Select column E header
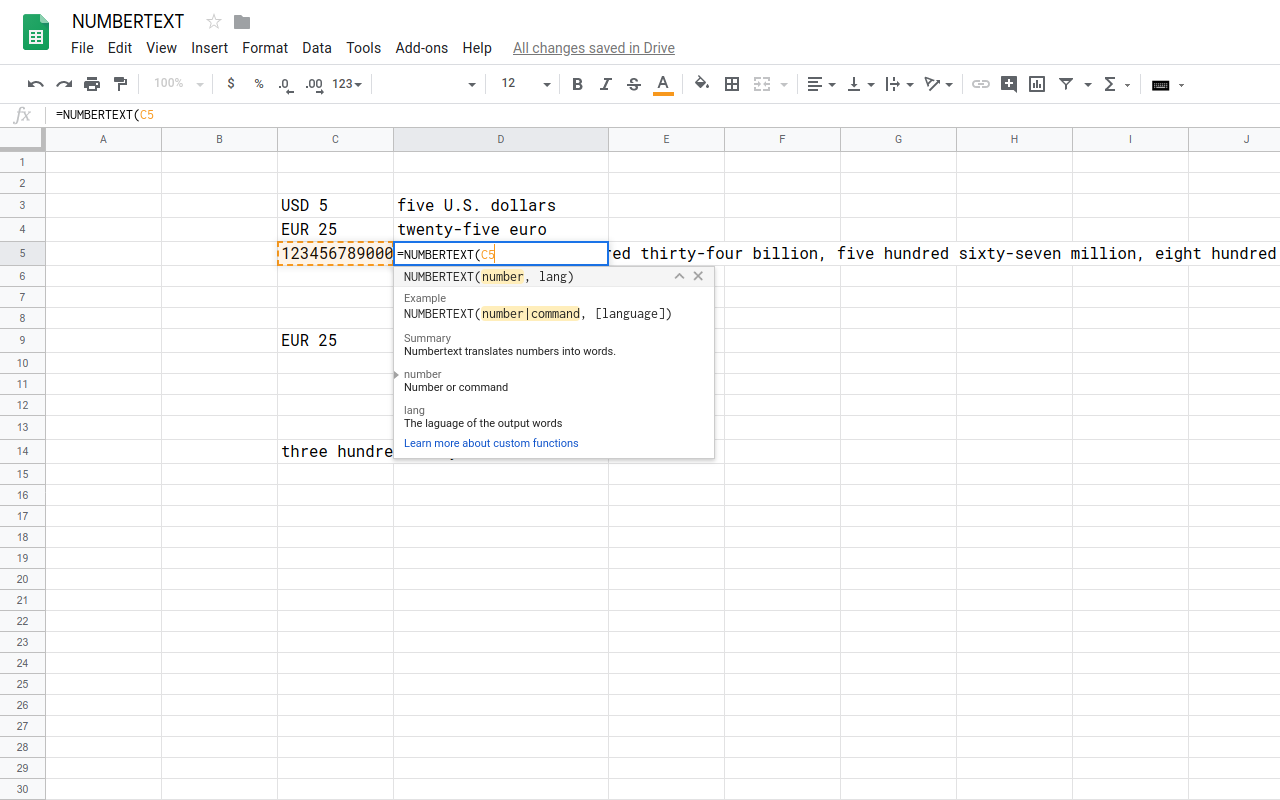The height and width of the screenshot is (800, 1280). [666, 139]
